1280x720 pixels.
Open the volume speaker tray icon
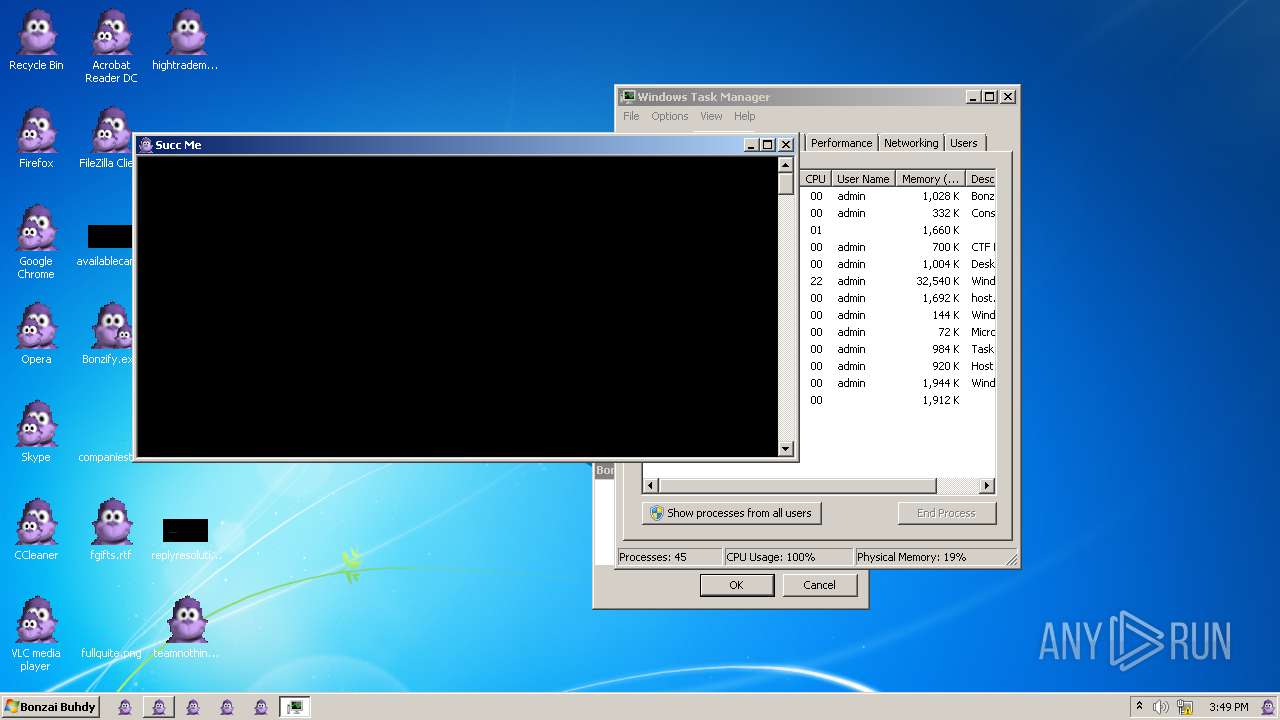coord(1160,707)
